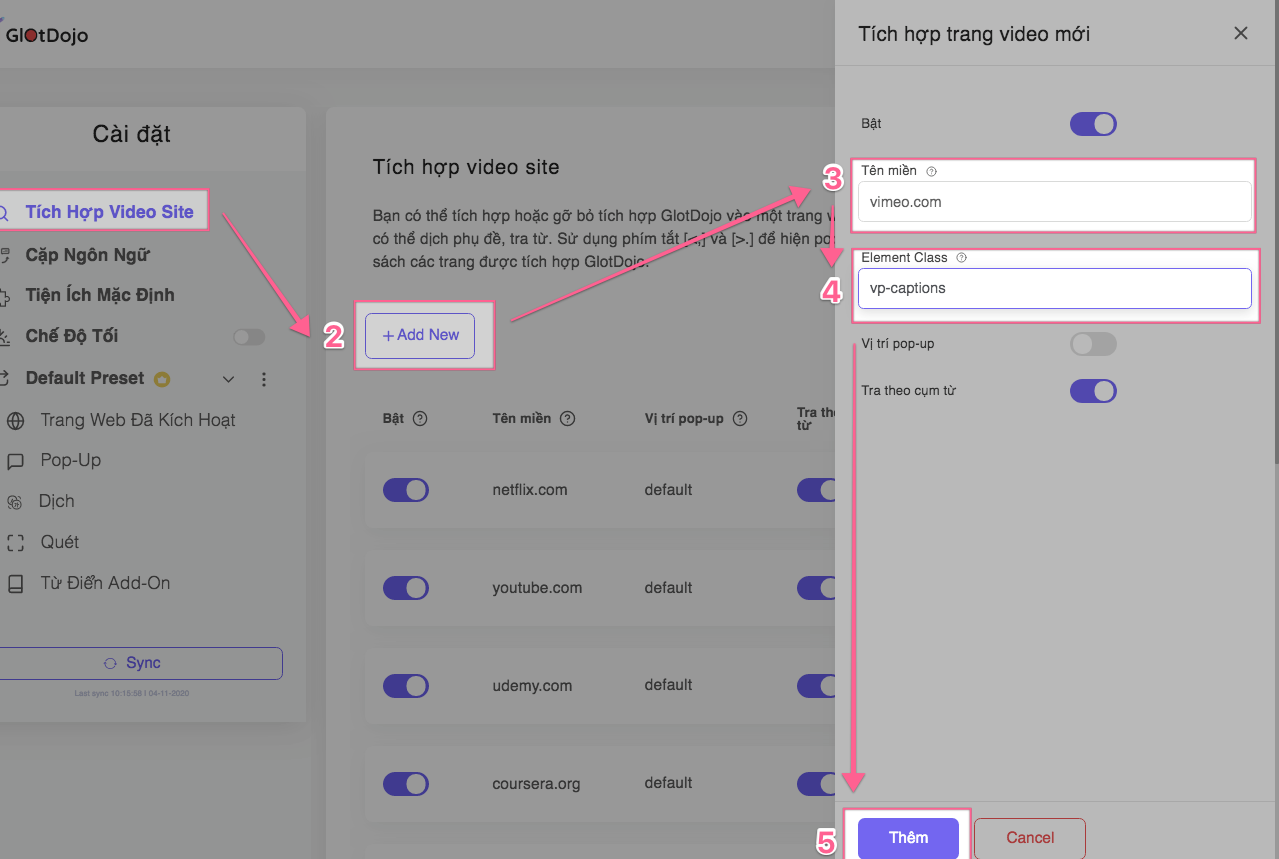The image size is (1279, 859).
Task: Click default pop-up value for youtube.com
Action: (669, 588)
